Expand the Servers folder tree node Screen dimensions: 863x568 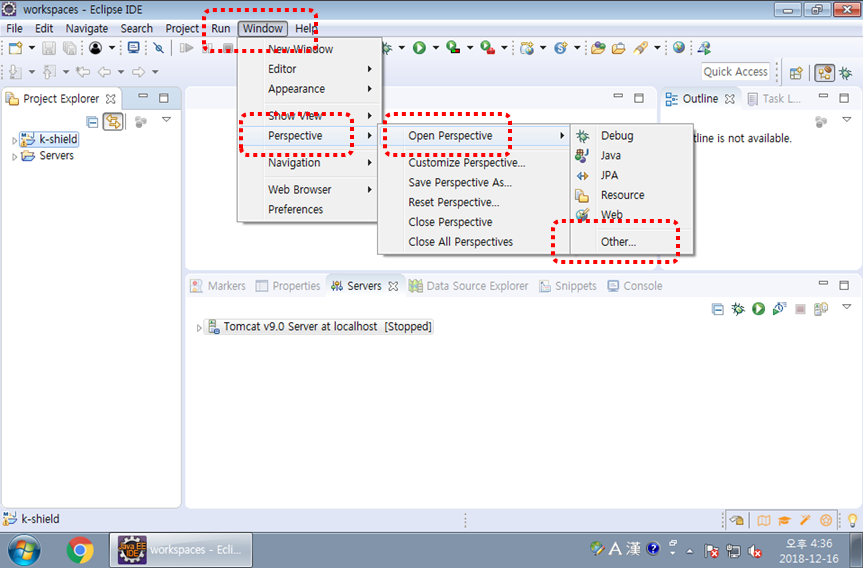(14, 157)
